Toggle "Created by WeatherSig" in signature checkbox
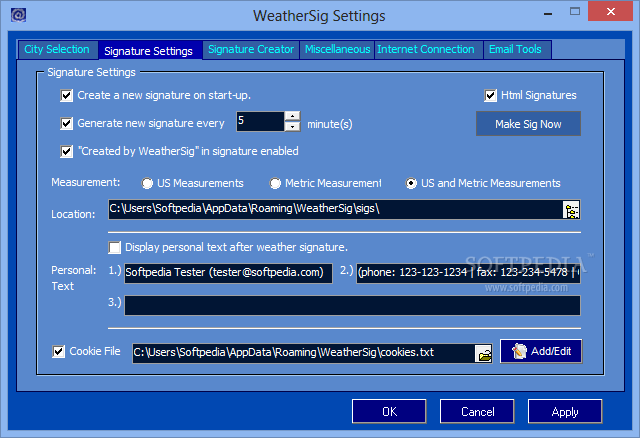The height and width of the screenshot is (438, 640). coord(67,151)
